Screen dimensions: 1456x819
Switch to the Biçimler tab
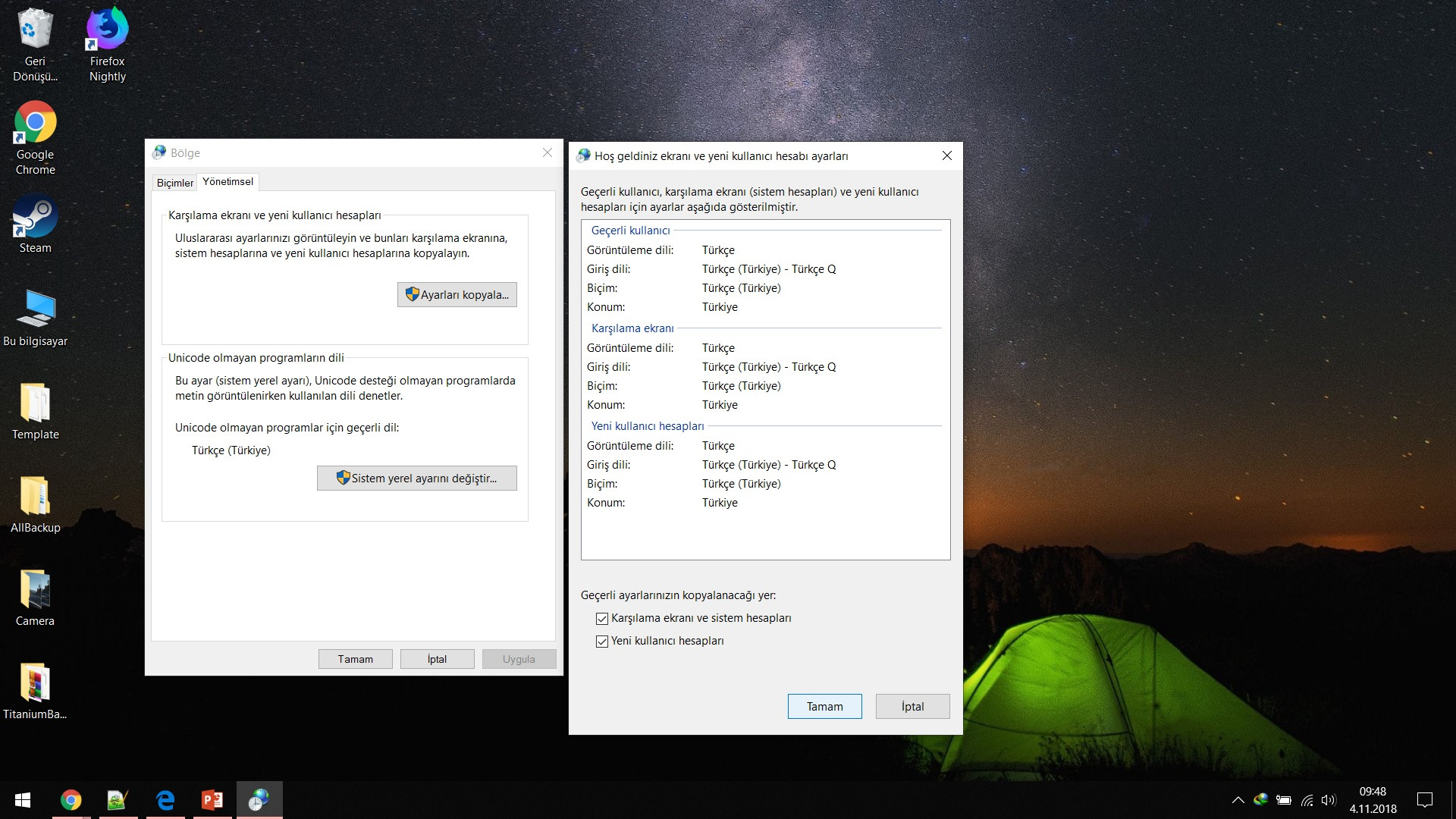(x=174, y=183)
